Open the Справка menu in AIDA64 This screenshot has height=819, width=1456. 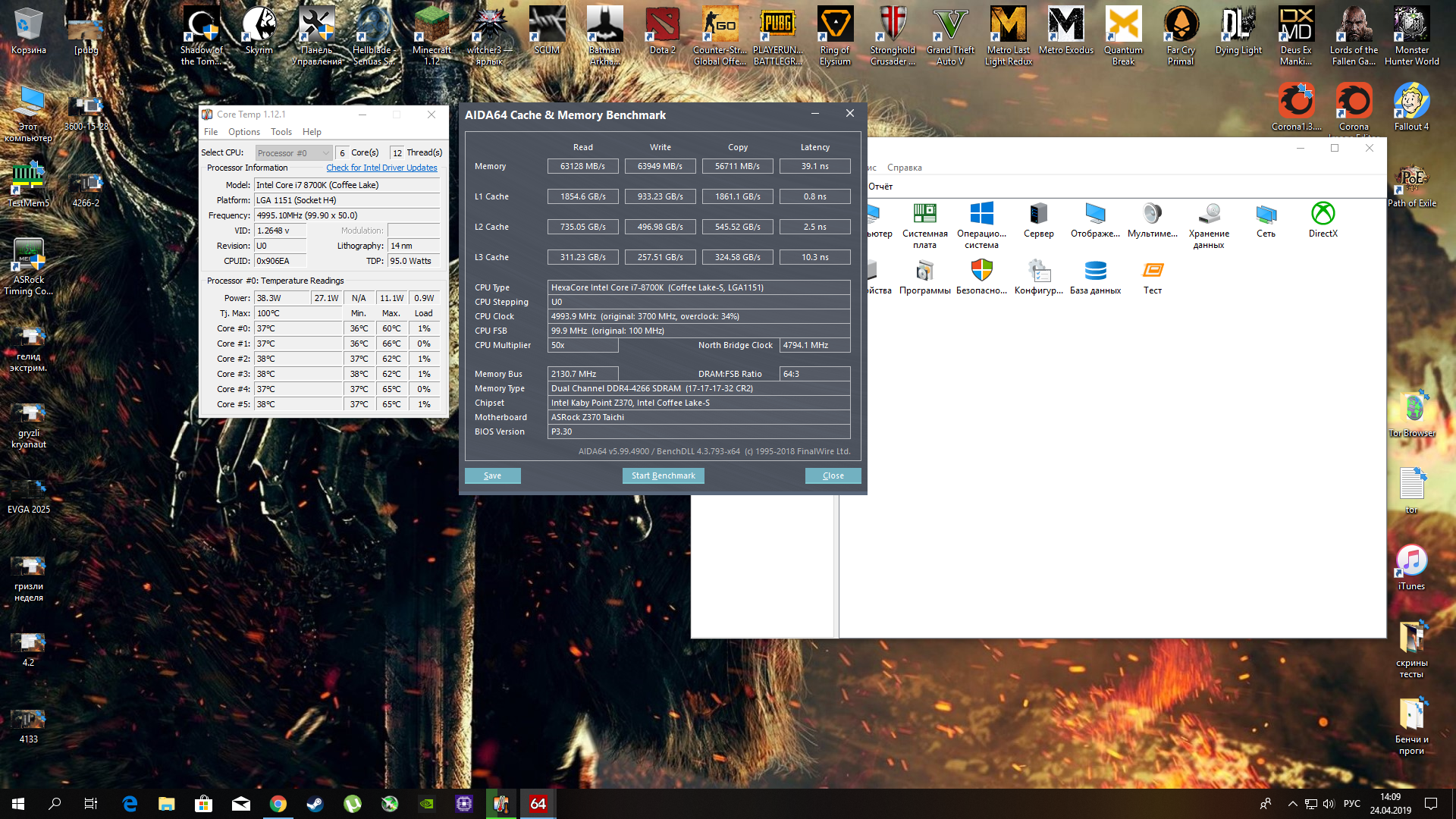click(904, 168)
